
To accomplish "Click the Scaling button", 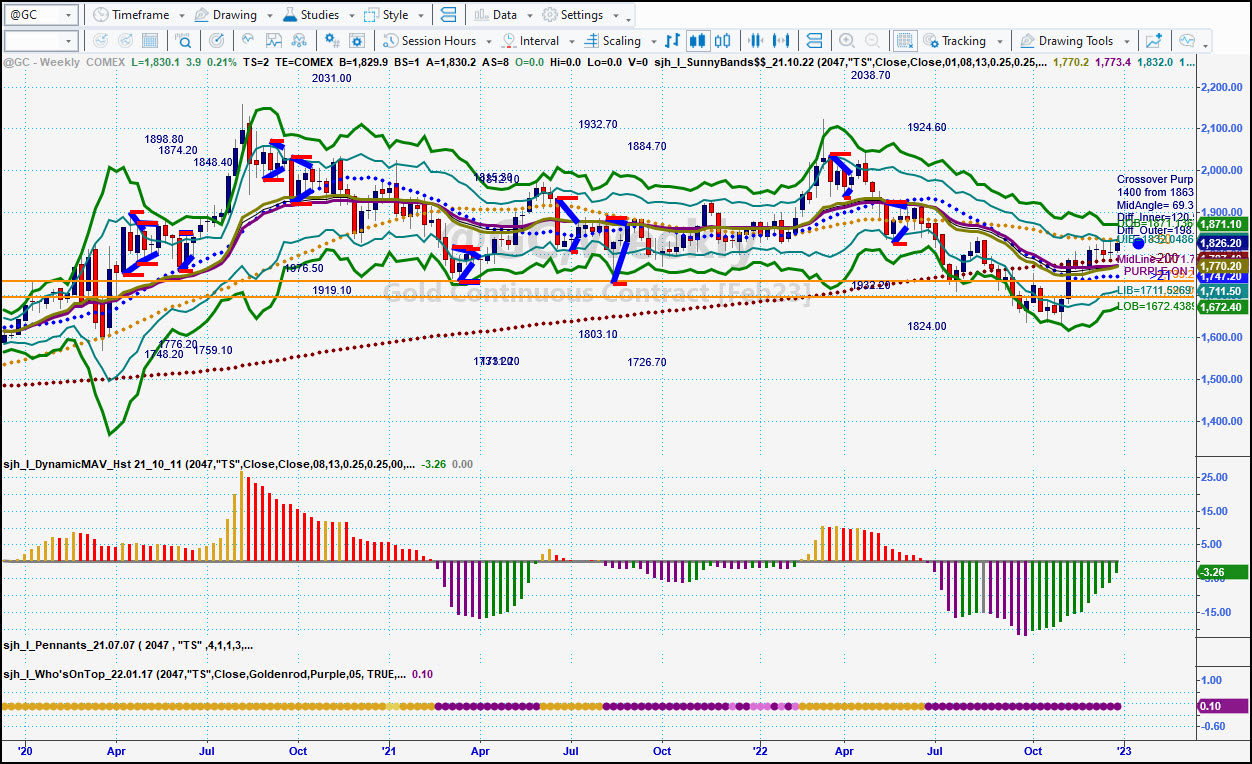I will coord(612,41).
